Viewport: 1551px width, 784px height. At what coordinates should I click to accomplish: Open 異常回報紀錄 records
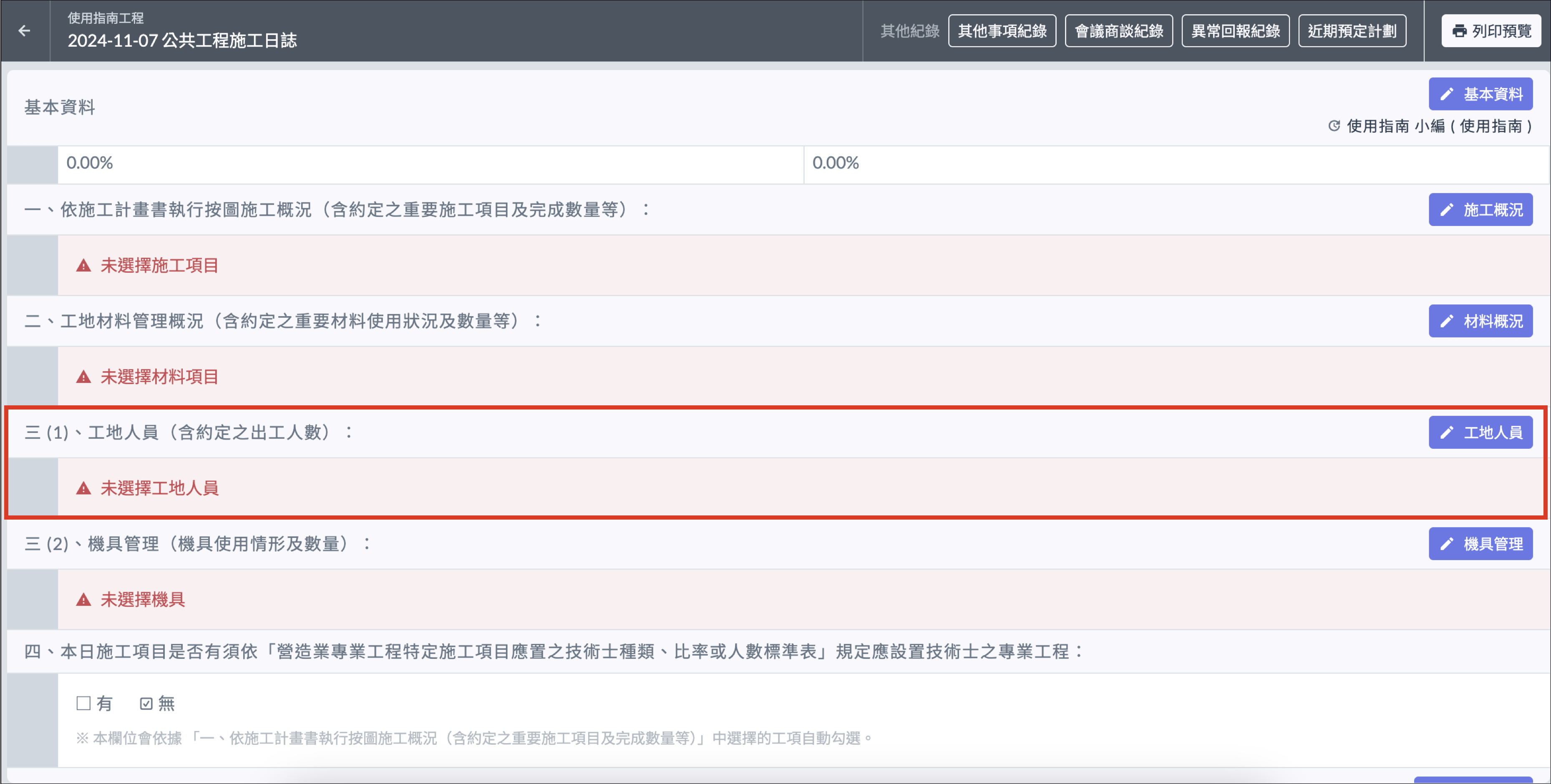click(x=1235, y=31)
